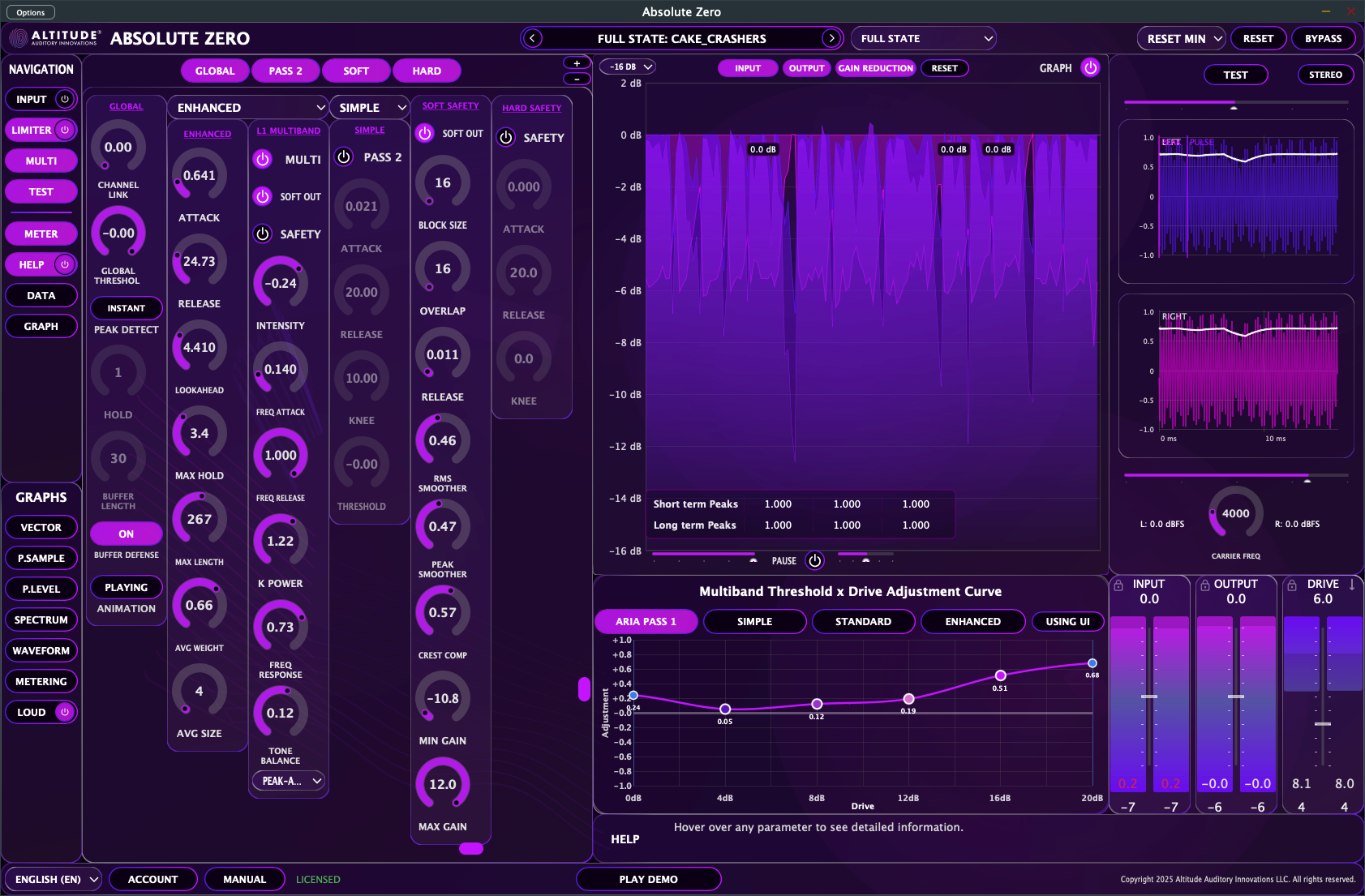Go to the previous preset arrow
The image size is (1365, 896).
click(x=533, y=38)
